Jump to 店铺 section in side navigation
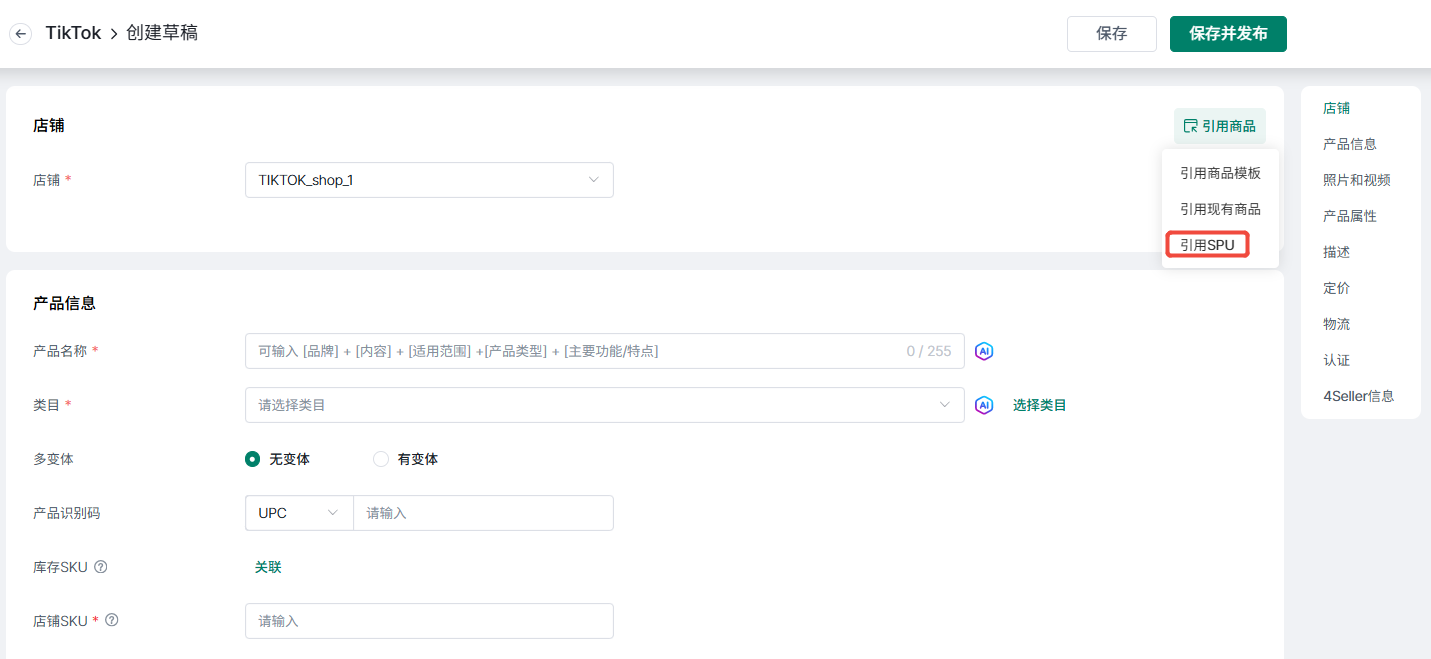 1336,108
